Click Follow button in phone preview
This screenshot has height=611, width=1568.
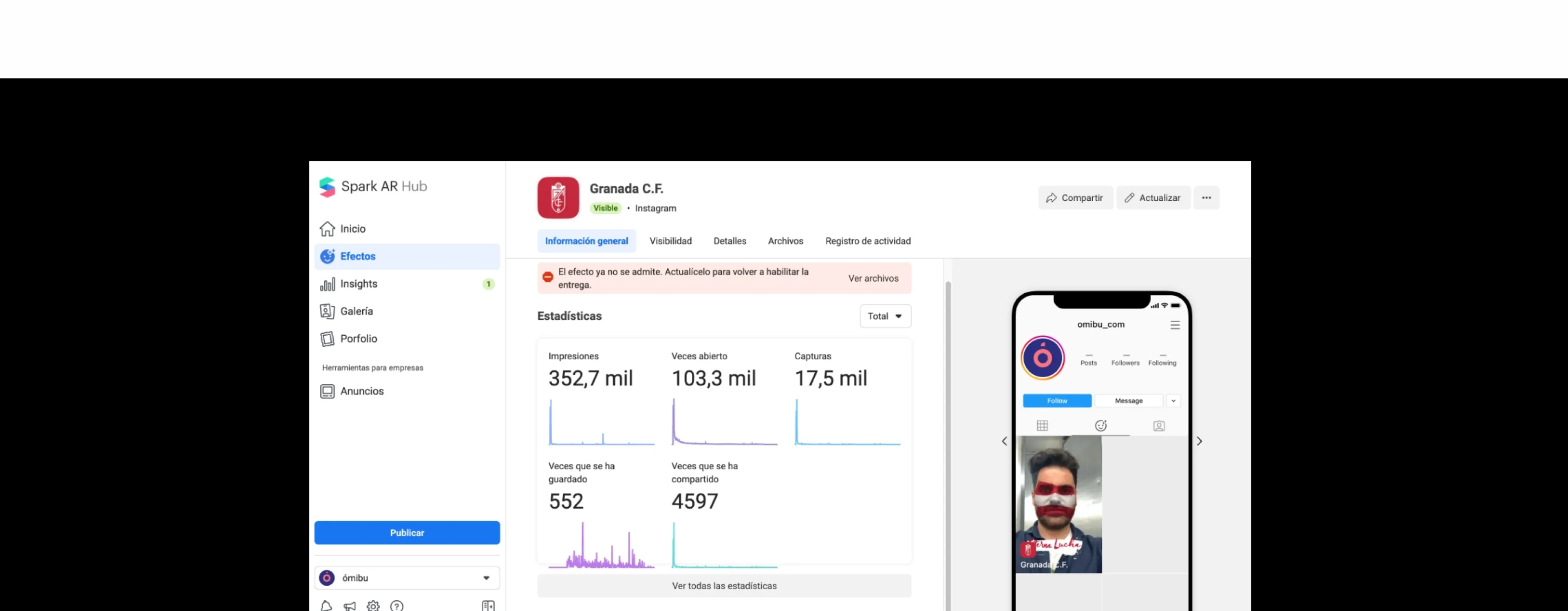pos(1057,401)
